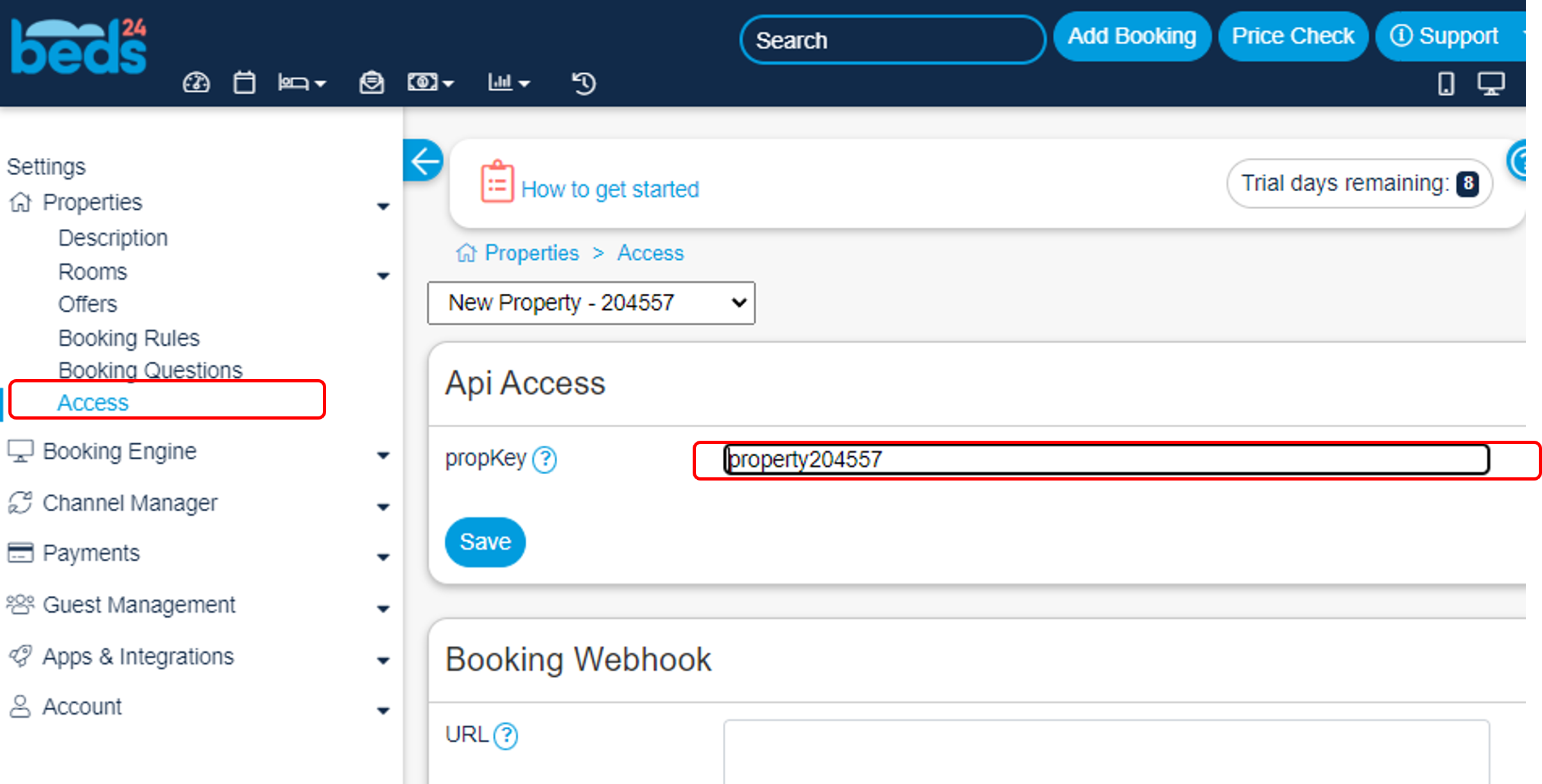Click the propKey help question icon
The width and height of the screenshot is (1542, 784).
[545, 459]
